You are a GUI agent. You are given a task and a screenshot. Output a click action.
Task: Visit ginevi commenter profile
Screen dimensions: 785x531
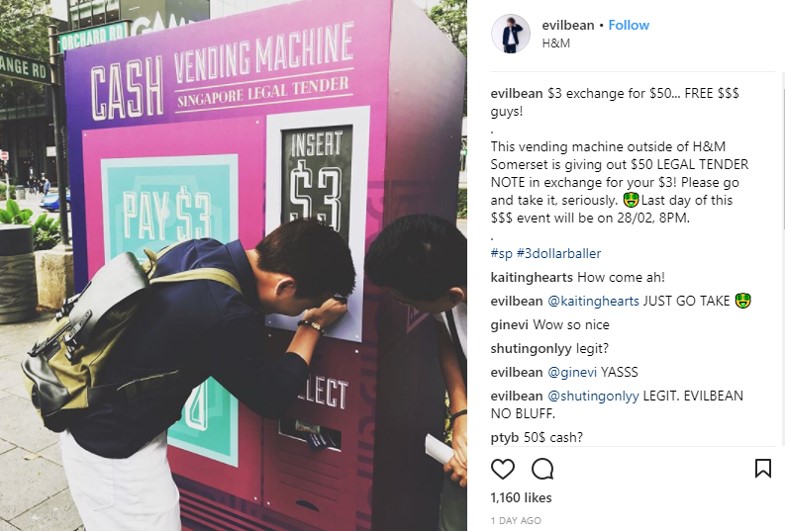[x=509, y=325]
